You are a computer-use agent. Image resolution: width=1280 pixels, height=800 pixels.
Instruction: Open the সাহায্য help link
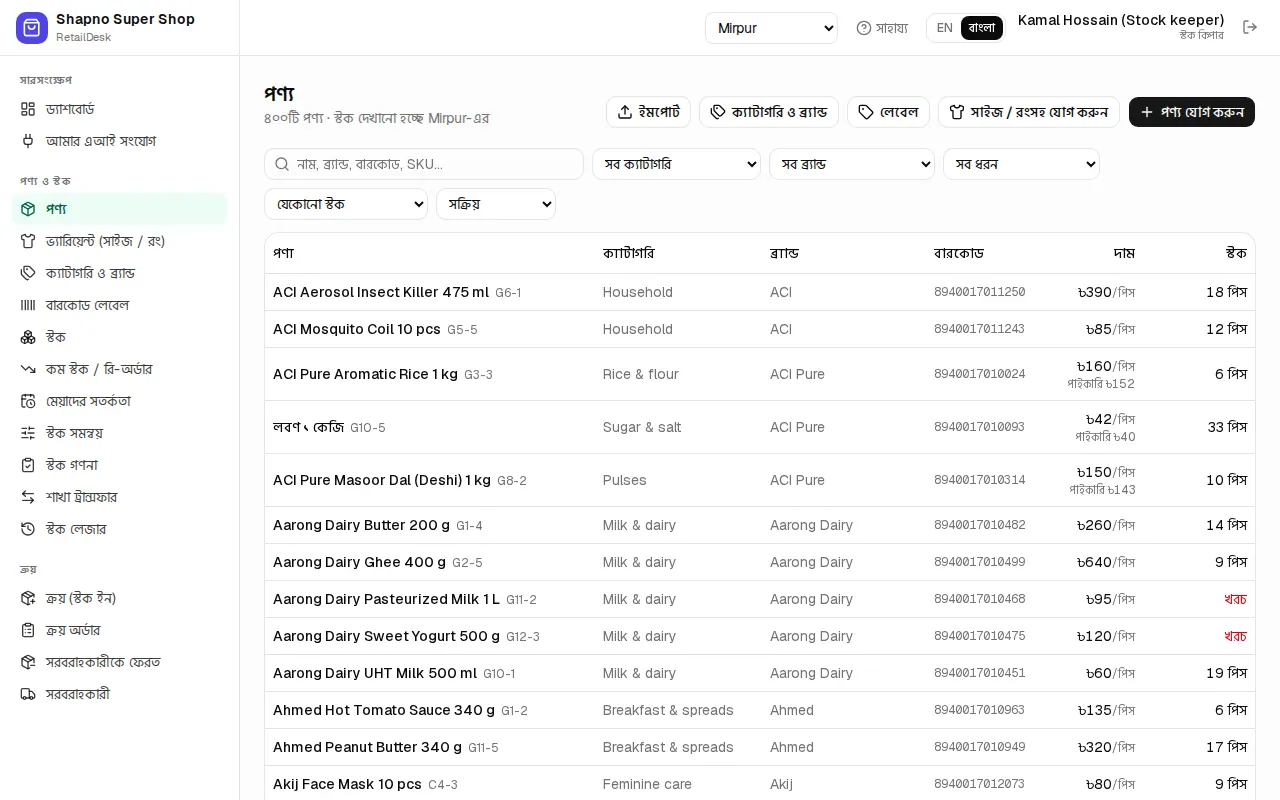[x=882, y=28]
